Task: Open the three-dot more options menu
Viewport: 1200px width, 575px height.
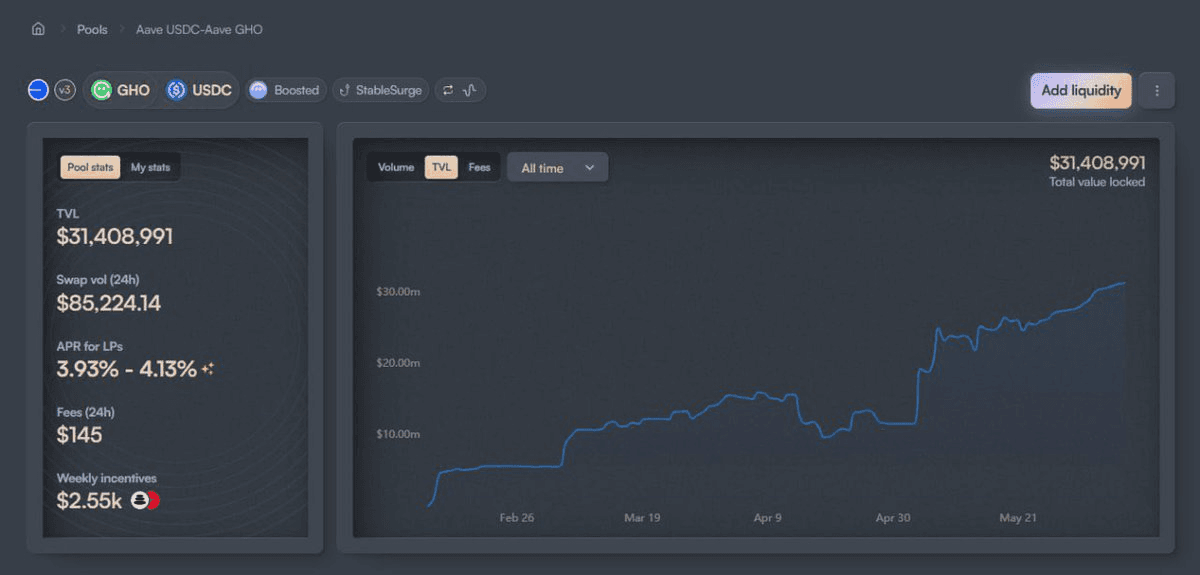Action: coord(1157,90)
